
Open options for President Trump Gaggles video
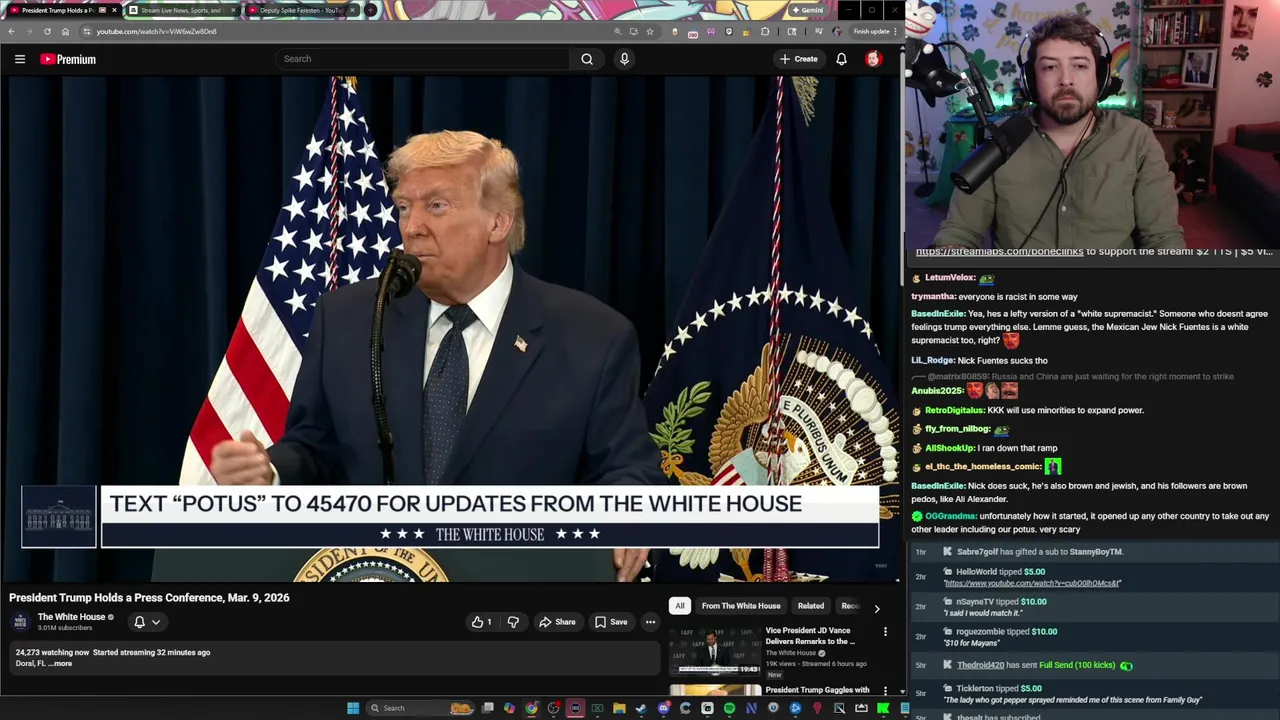coord(885,690)
